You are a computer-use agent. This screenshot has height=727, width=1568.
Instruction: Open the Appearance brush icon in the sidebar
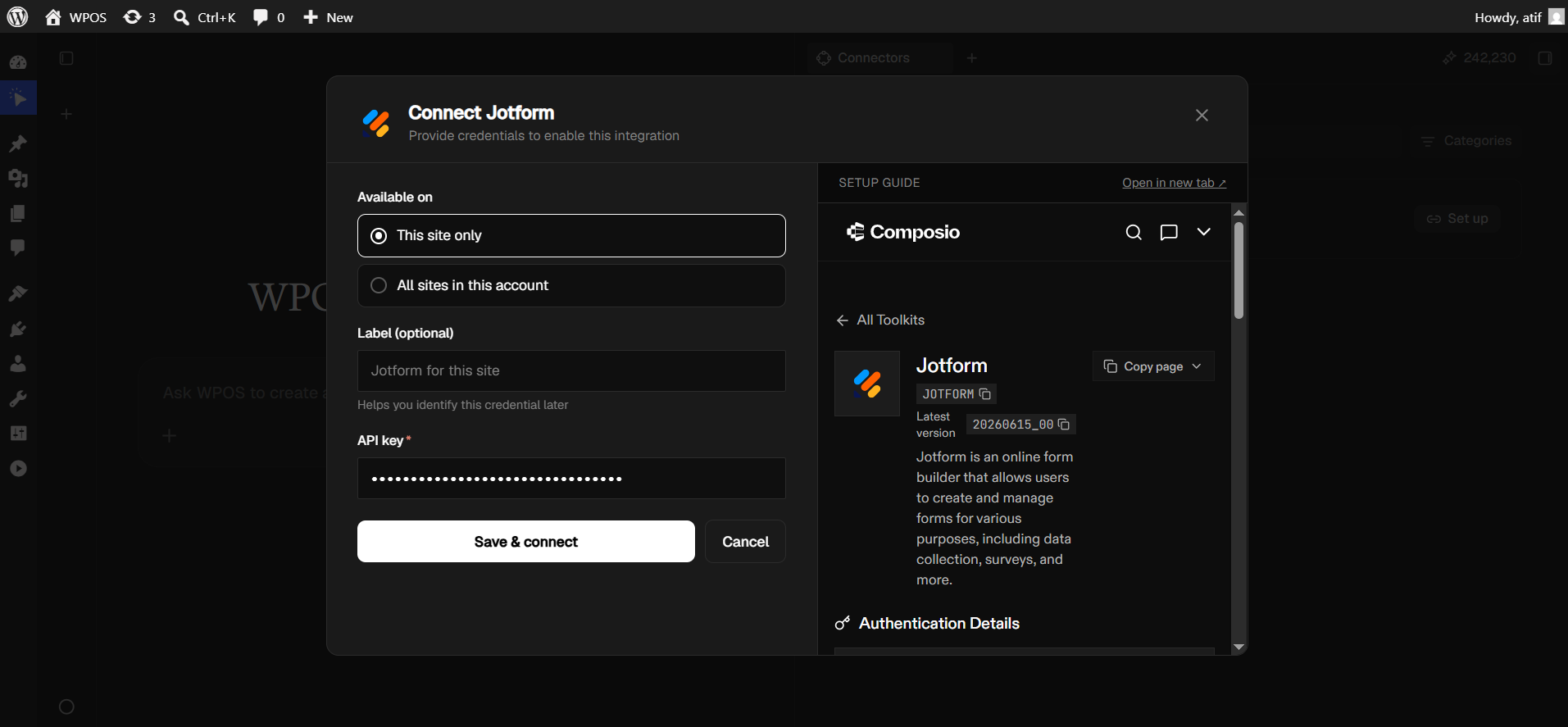click(x=18, y=293)
